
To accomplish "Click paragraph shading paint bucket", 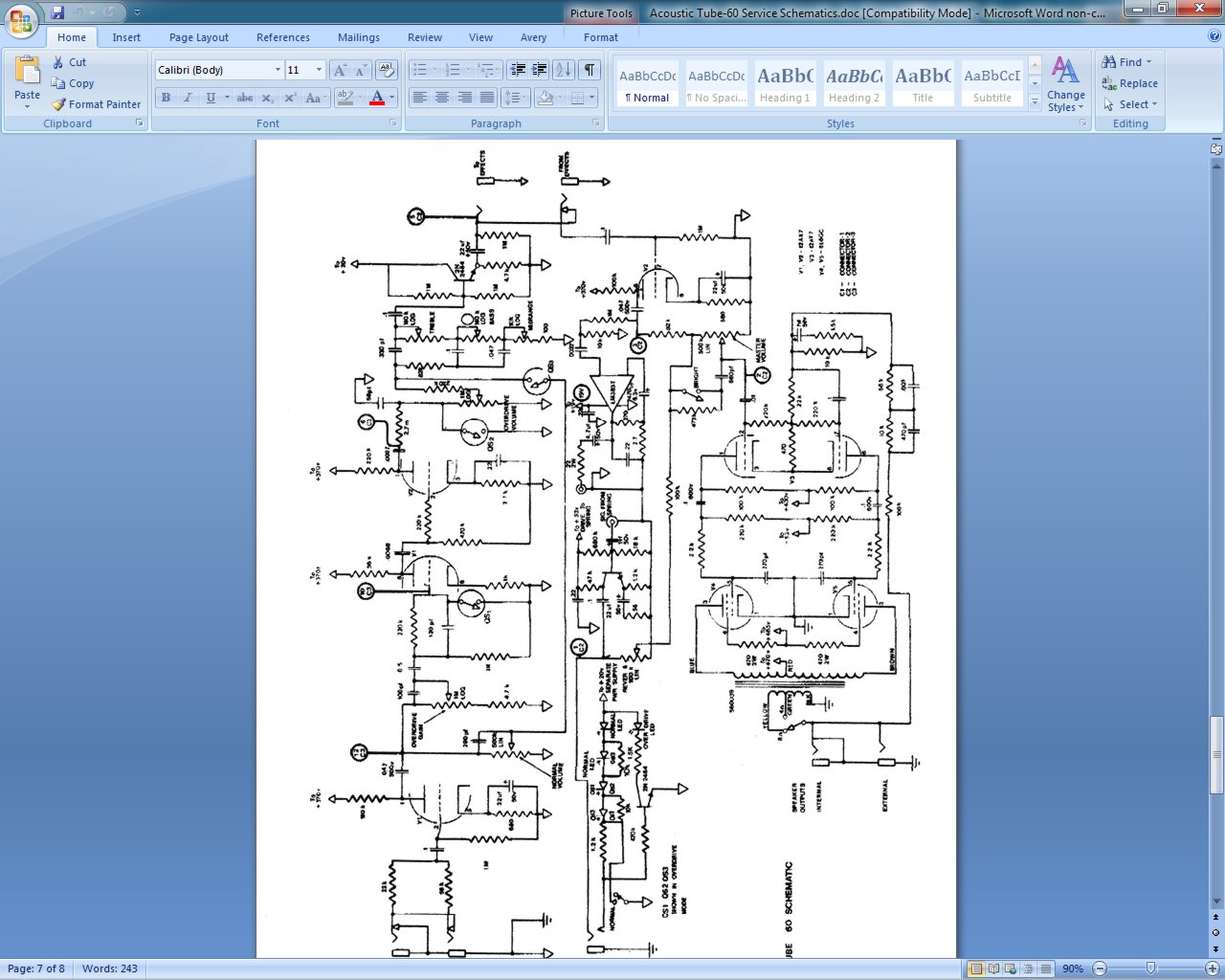I will 545,98.
